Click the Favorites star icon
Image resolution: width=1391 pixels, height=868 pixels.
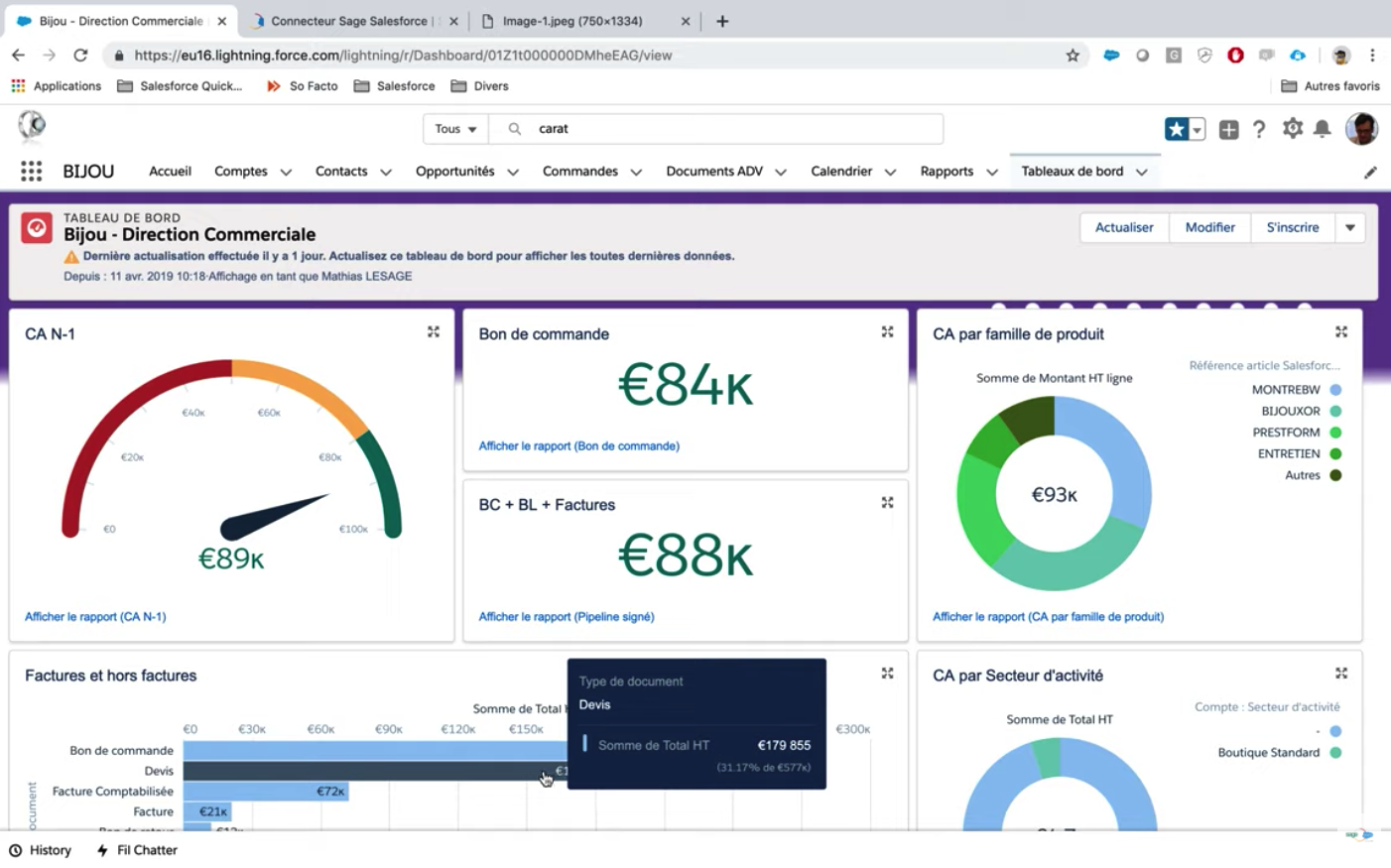(x=1176, y=129)
